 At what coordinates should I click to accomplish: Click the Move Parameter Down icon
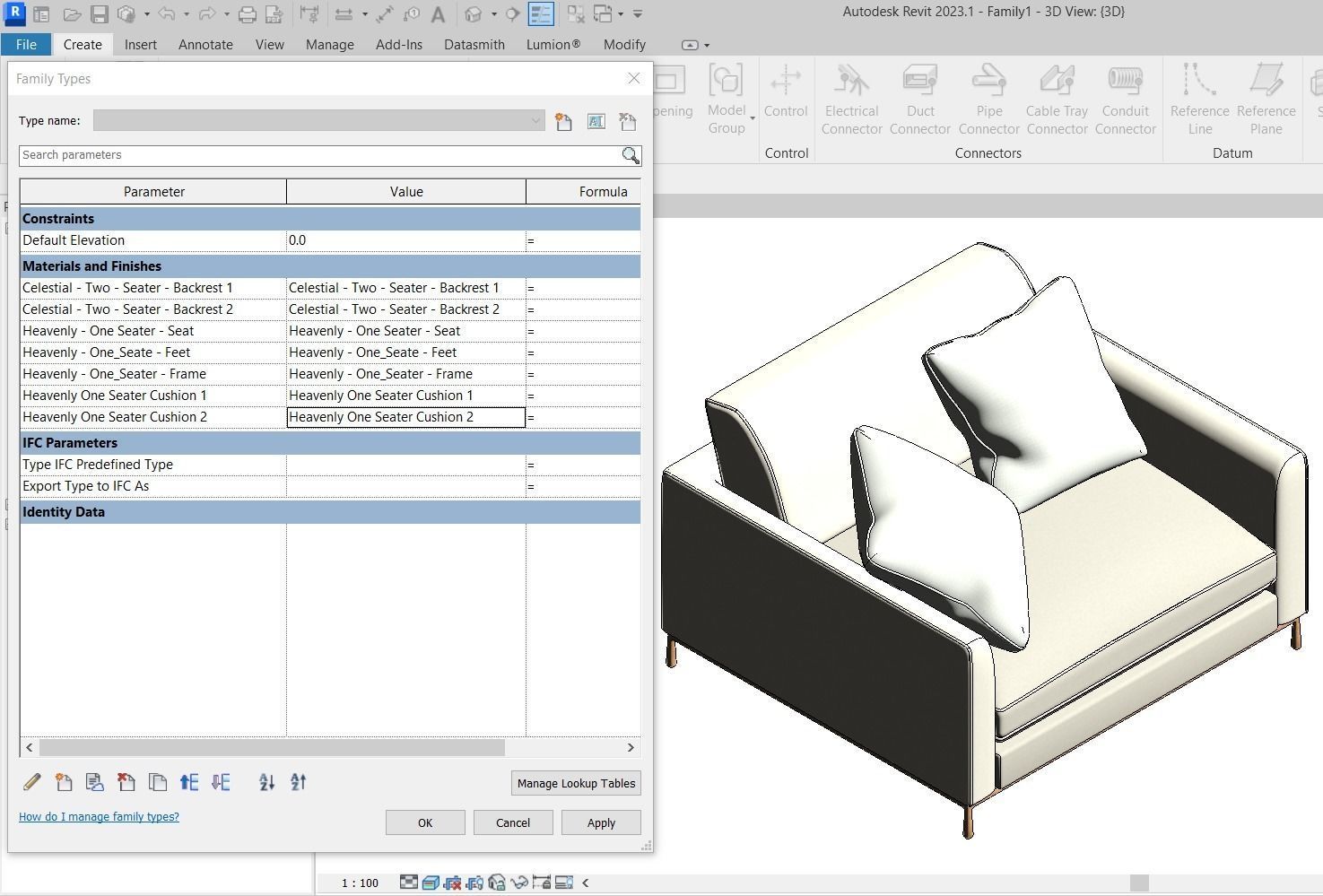tap(221, 782)
